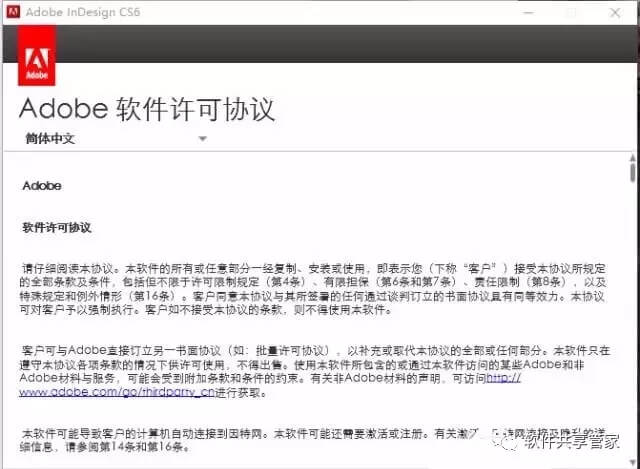Click the scrollbar up arrow

pyautogui.click(x=632, y=158)
